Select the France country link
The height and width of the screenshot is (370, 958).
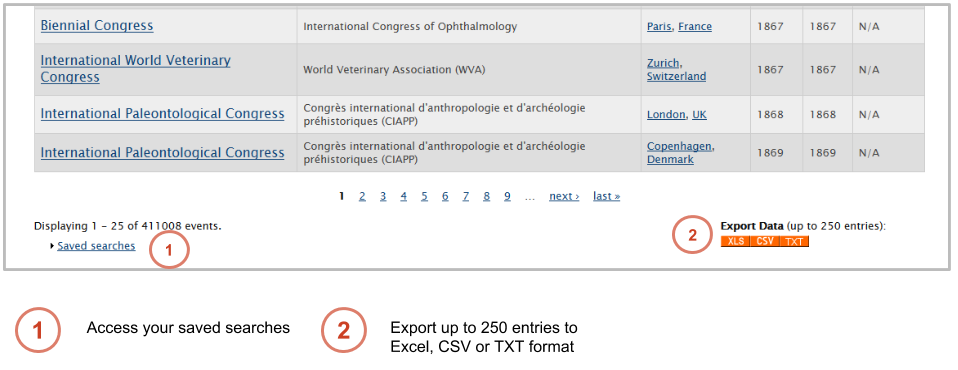click(x=695, y=27)
